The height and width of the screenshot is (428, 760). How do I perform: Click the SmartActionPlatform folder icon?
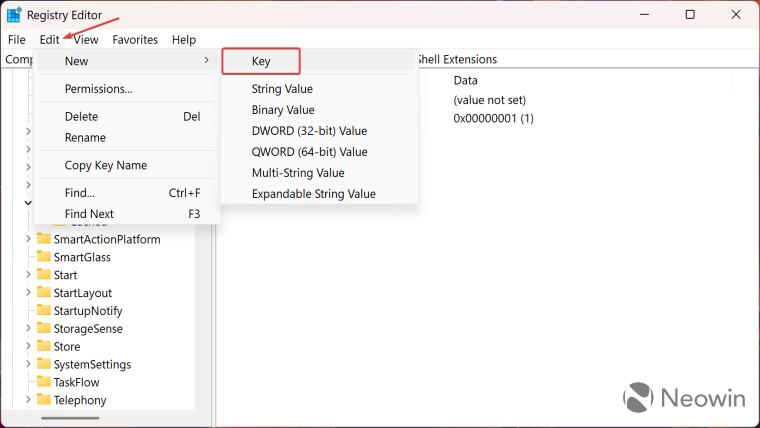[44, 238]
